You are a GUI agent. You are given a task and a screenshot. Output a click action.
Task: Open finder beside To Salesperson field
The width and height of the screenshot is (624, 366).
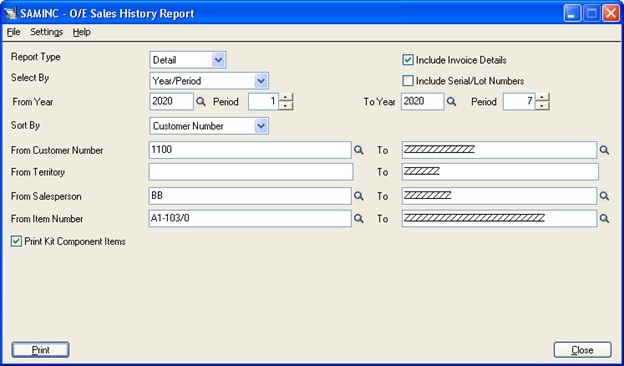coord(604,196)
